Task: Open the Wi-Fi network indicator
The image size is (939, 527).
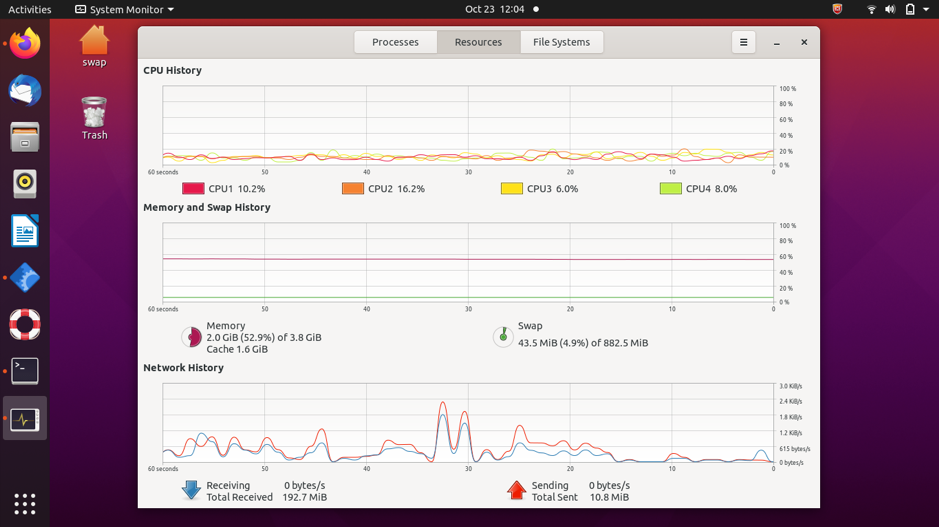Action: (871, 9)
